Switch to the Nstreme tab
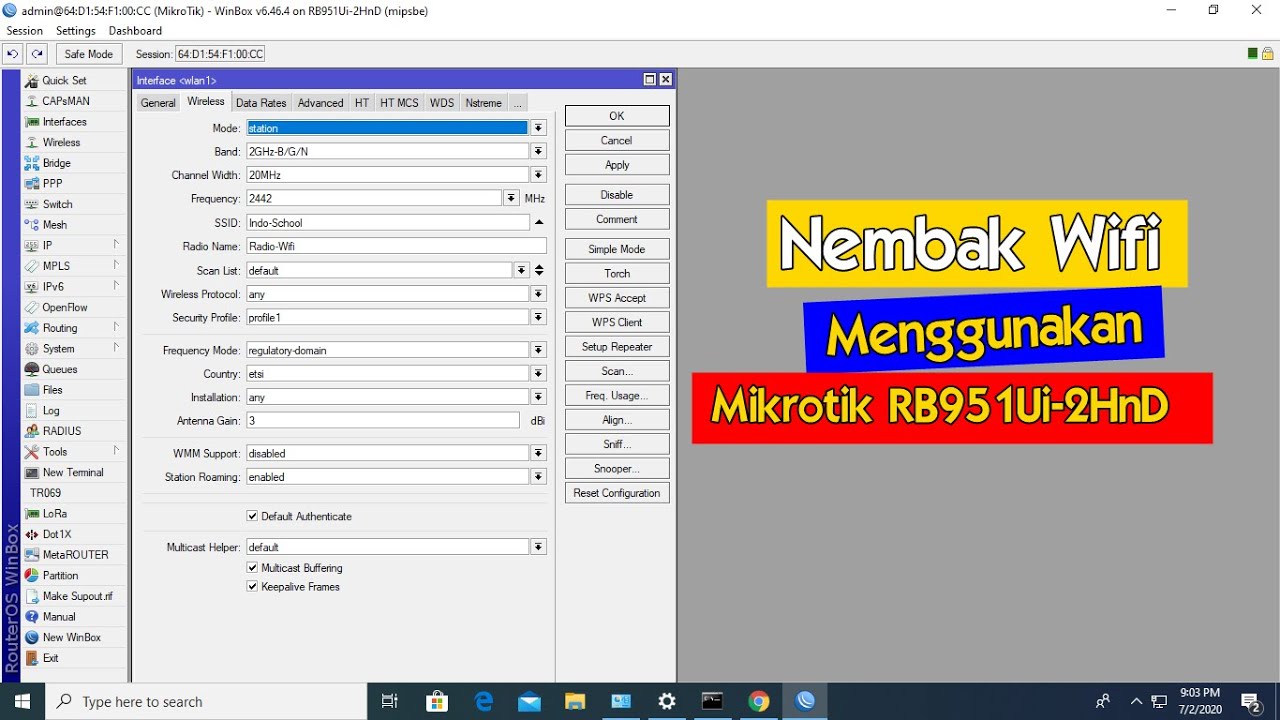The height and width of the screenshot is (720, 1280). click(484, 103)
